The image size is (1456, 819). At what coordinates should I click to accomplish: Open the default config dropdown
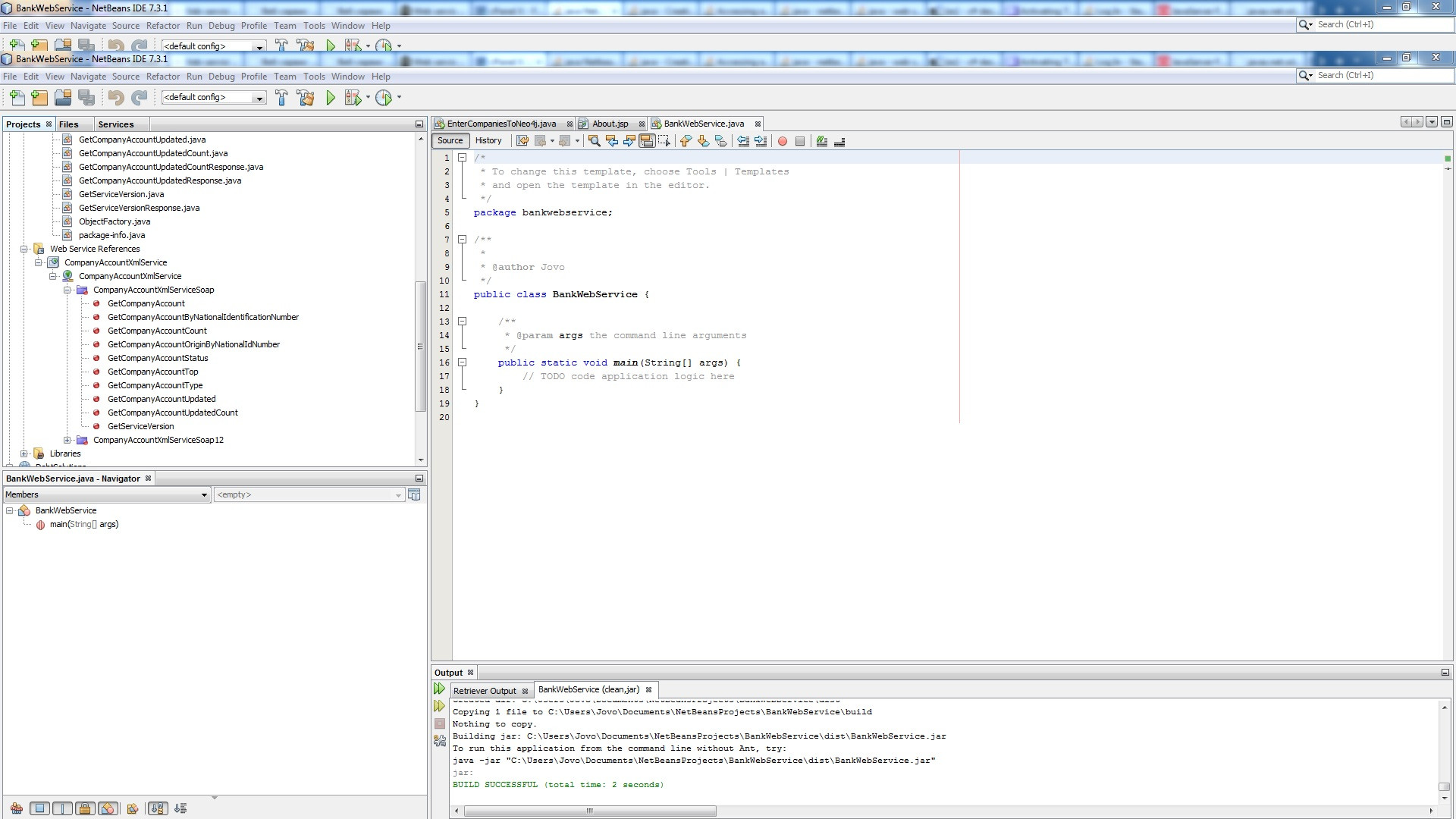click(x=213, y=97)
